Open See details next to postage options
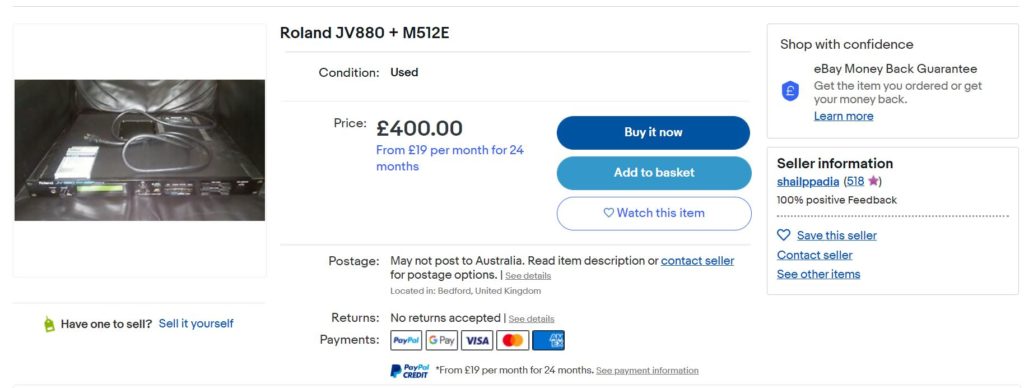The height and width of the screenshot is (388, 1024). [528, 276]
